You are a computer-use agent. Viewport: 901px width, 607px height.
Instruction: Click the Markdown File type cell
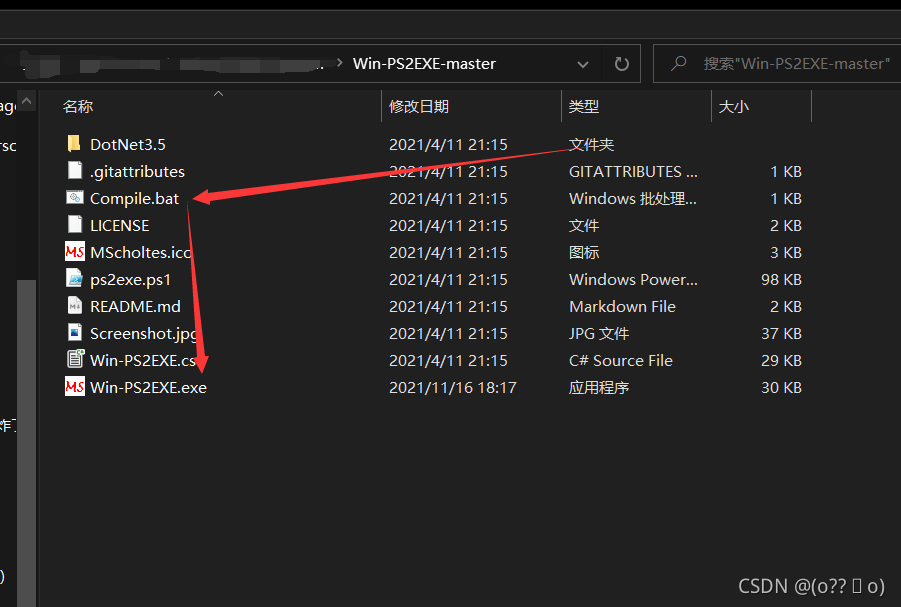point(622,306)
